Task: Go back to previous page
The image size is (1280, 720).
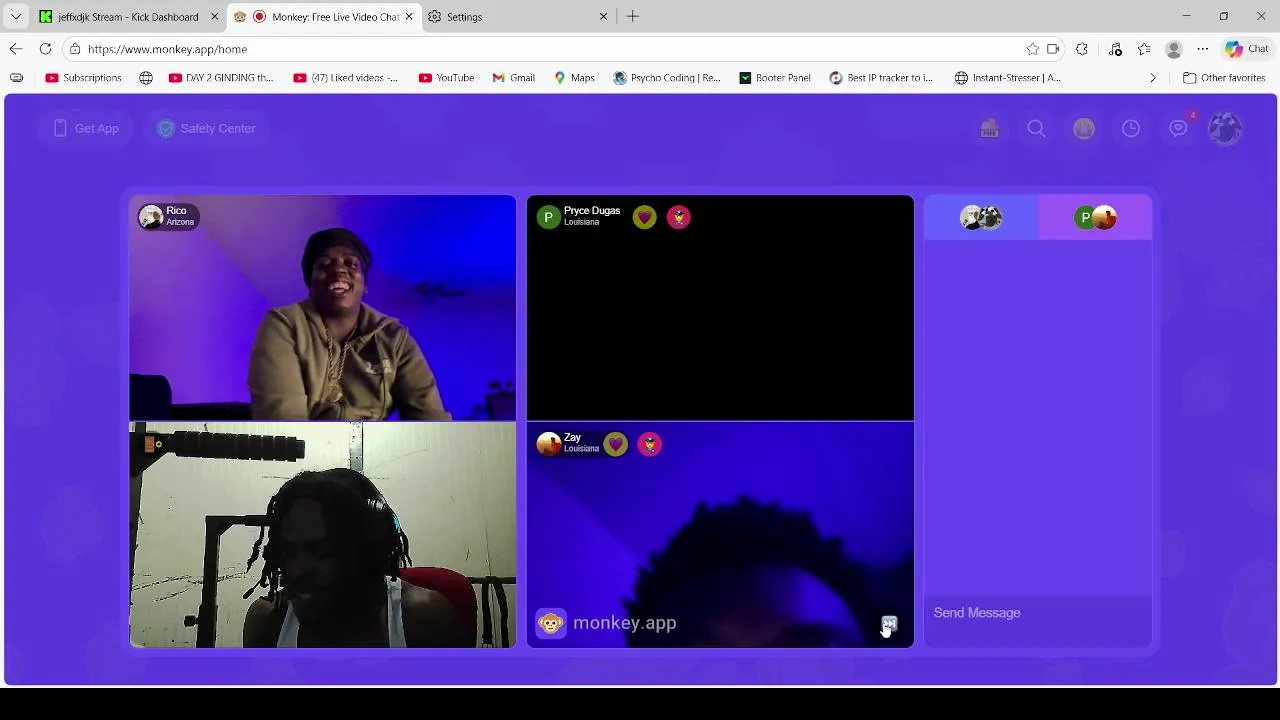Action: coord(16,49)
